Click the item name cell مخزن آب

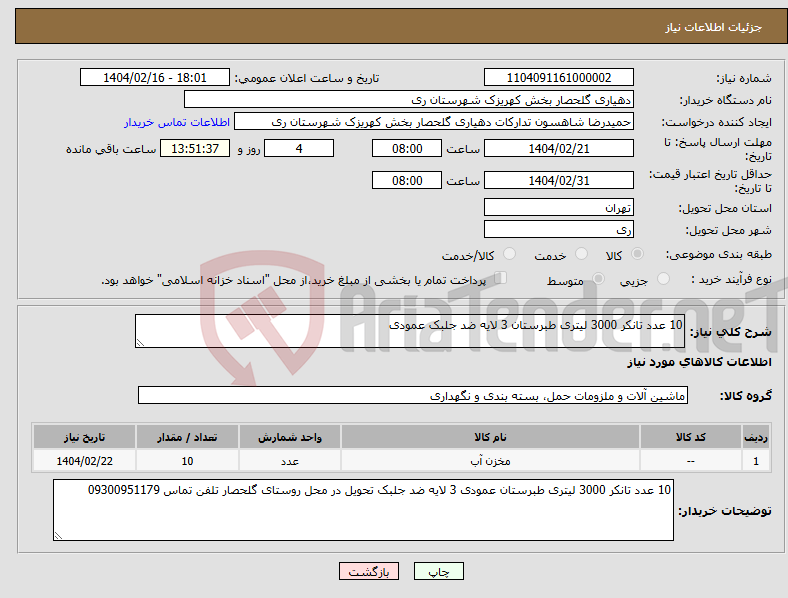pyautogui.click(x=490, y=461)
